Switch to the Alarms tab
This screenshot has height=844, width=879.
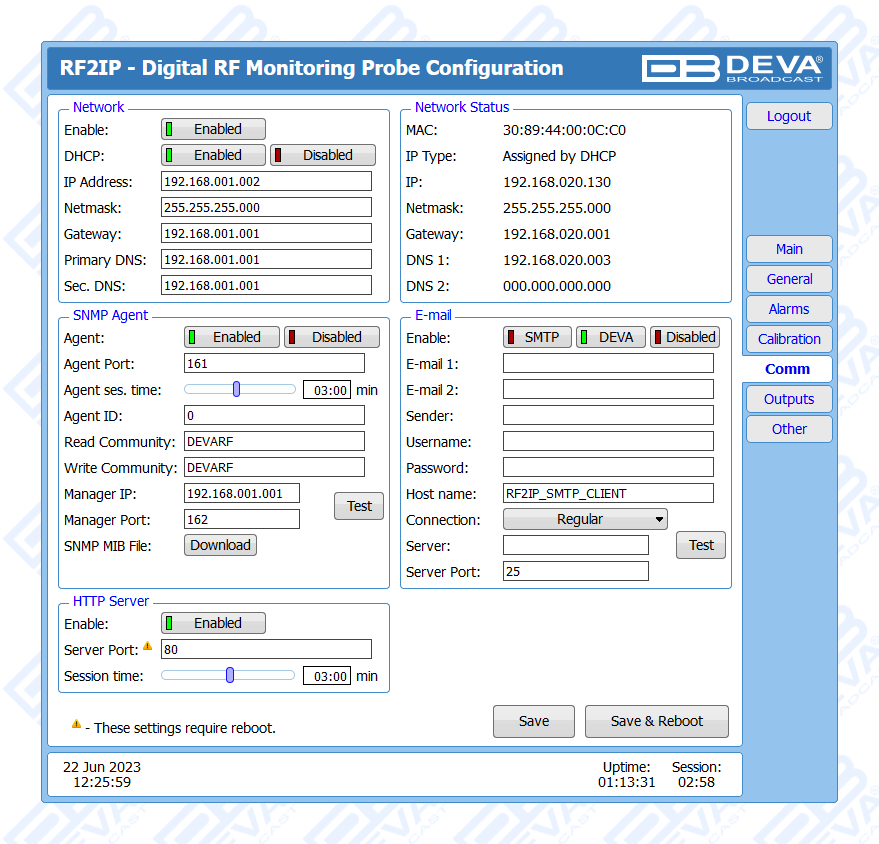789,309
